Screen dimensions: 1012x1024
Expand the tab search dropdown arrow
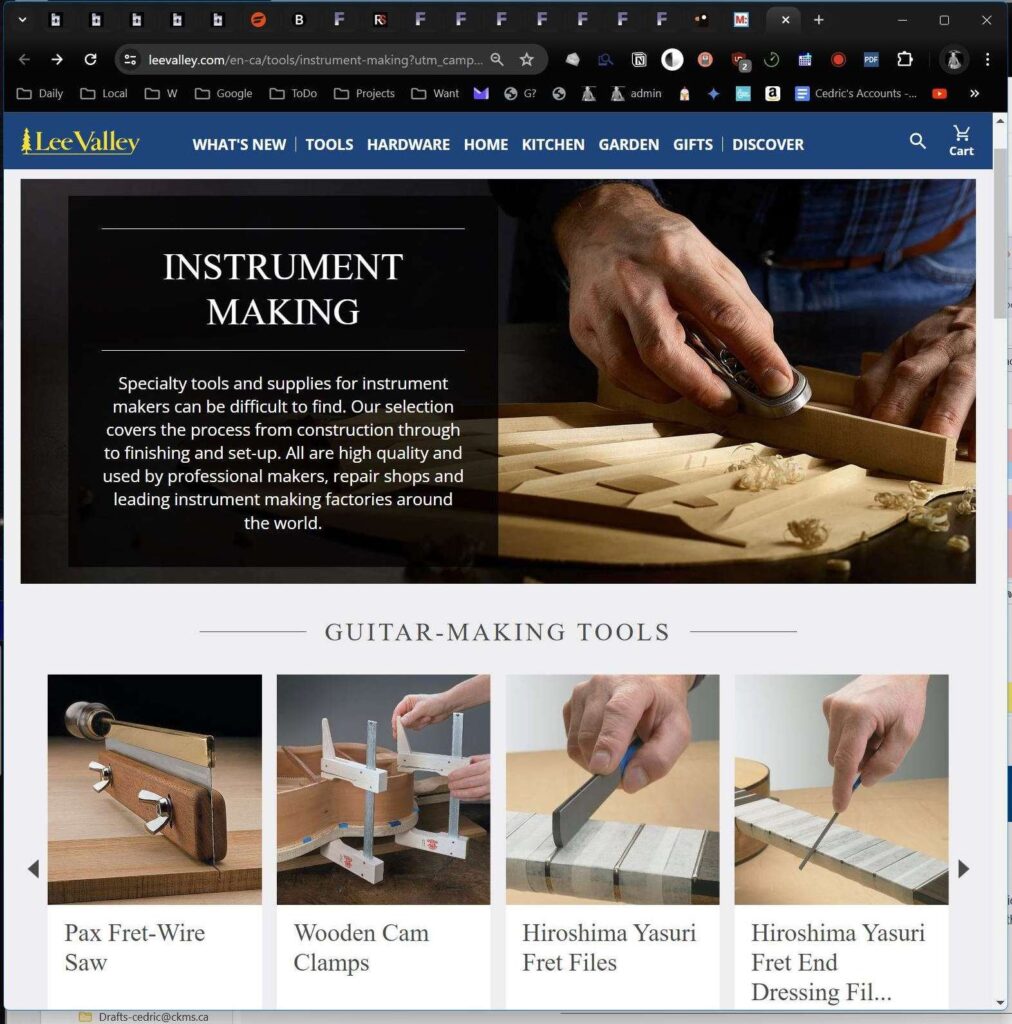22,20
